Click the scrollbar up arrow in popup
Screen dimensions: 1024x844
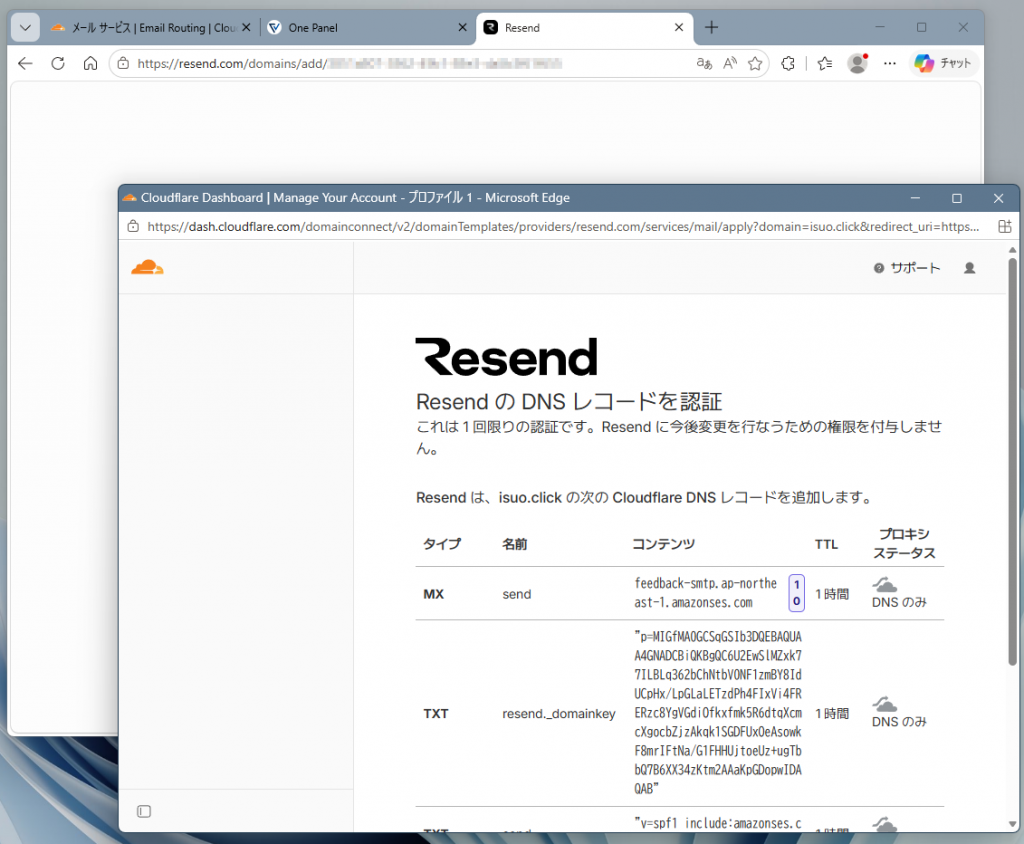(x=1012, y=250)
